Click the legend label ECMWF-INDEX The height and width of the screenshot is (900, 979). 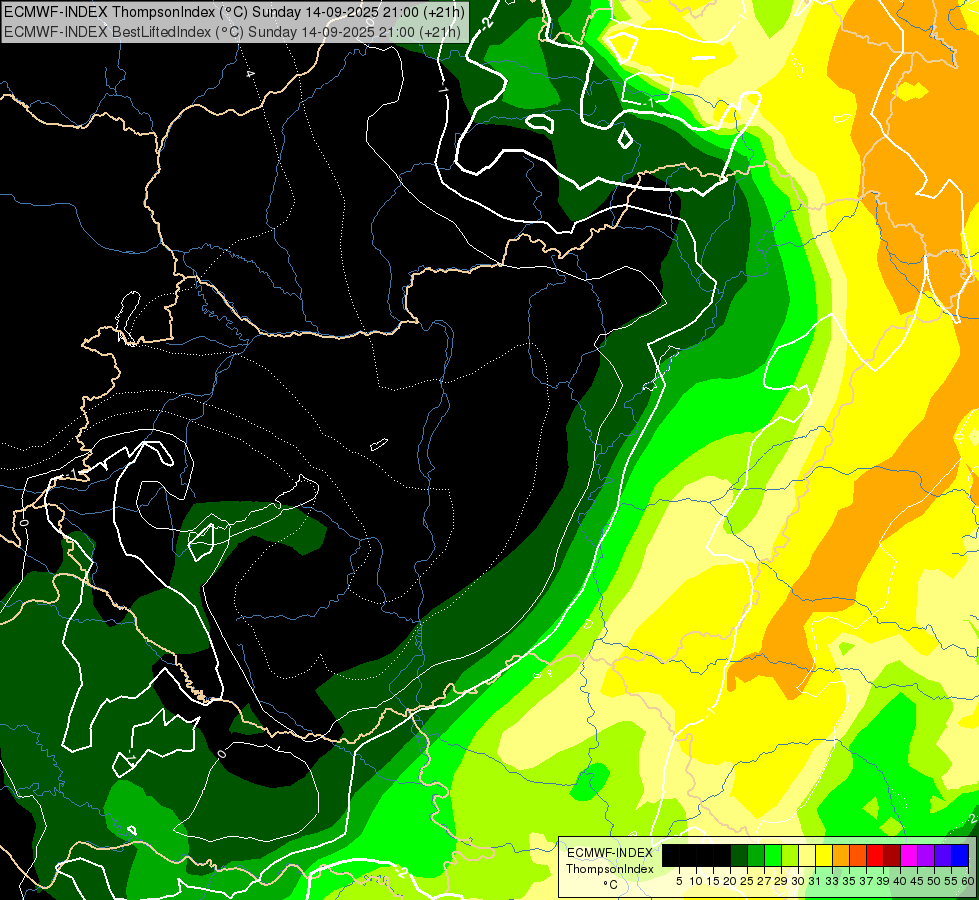click(x=610, y=853)
